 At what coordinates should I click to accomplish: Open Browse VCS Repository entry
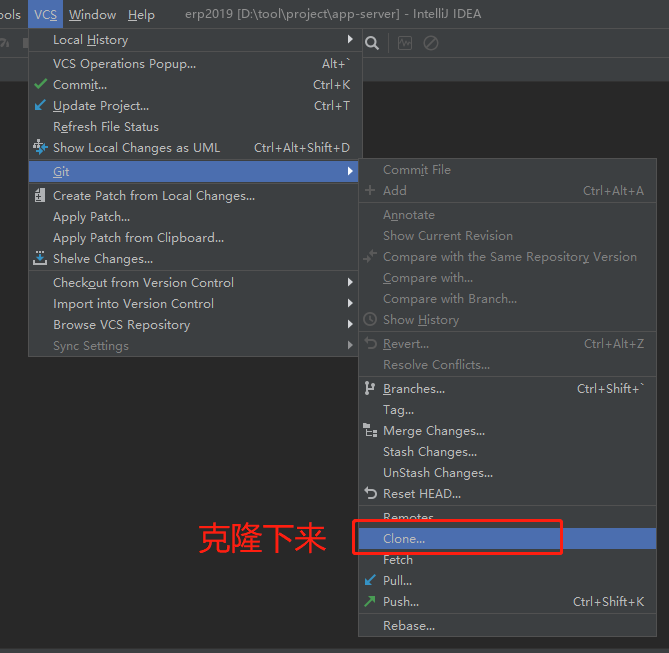coord(193,324)
